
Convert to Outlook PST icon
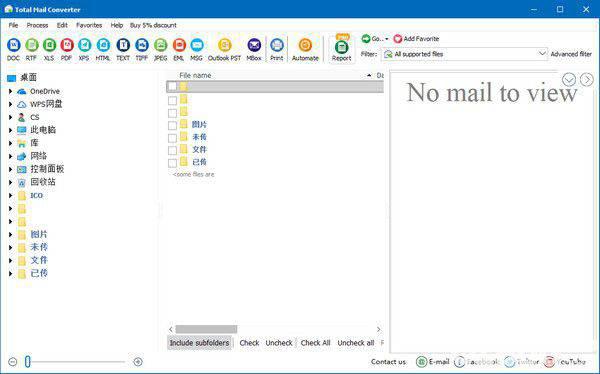pyautogui.click(x=225, y=45)
